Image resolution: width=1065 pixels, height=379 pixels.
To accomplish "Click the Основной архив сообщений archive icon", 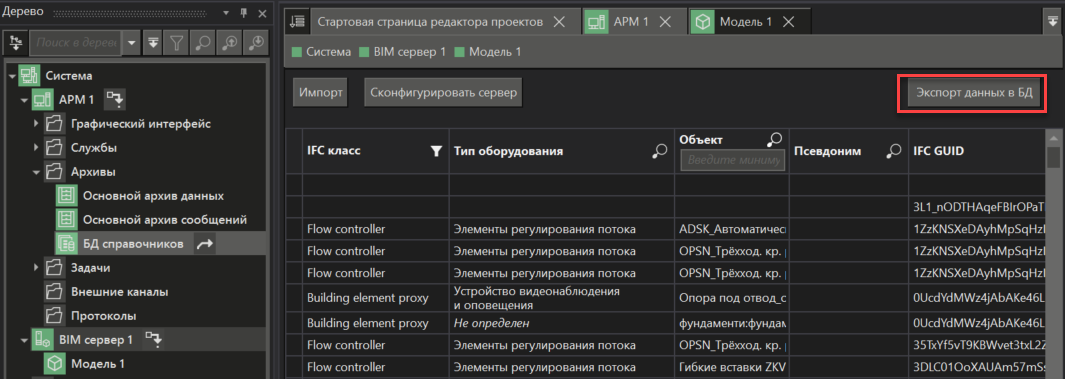I will click(x=66, y=220).
